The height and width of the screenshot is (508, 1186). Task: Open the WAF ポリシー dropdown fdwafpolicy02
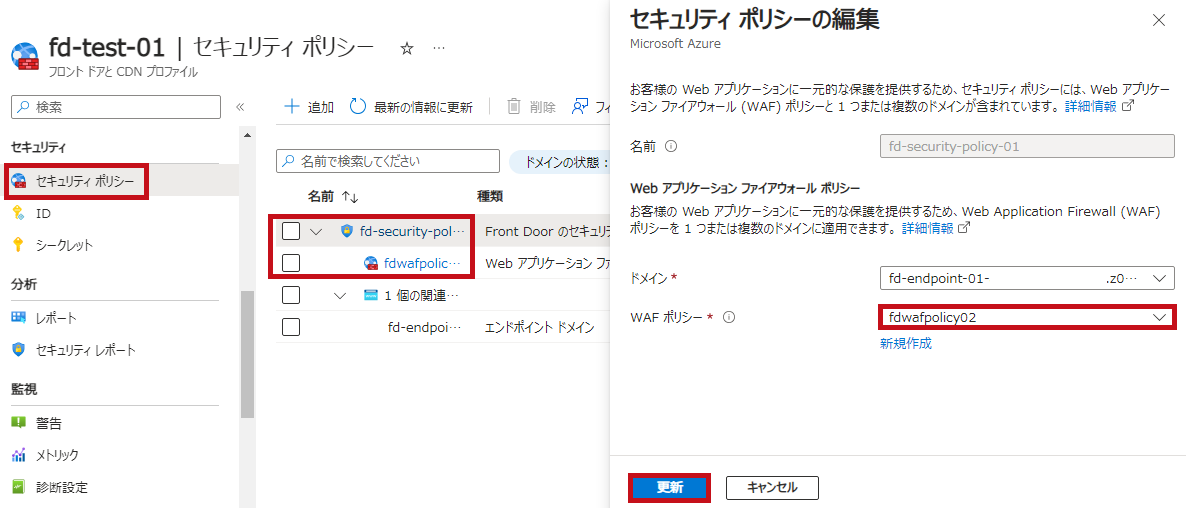(x=1027, y=318)
